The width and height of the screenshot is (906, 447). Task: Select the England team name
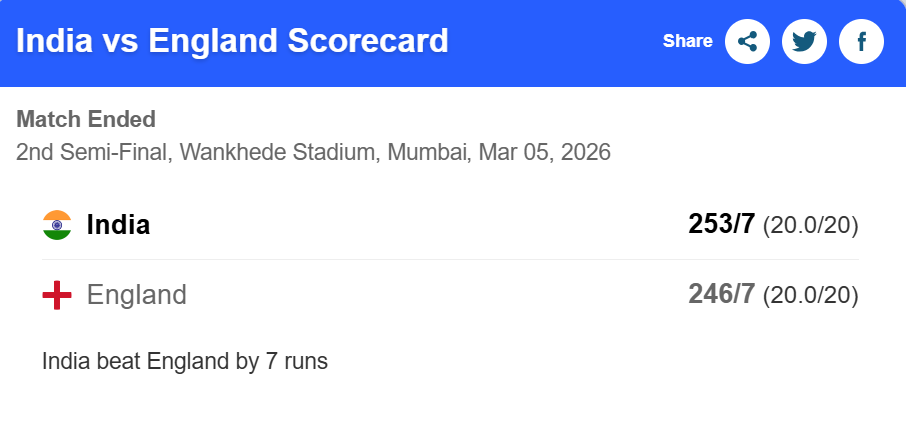tap(137, 295)
